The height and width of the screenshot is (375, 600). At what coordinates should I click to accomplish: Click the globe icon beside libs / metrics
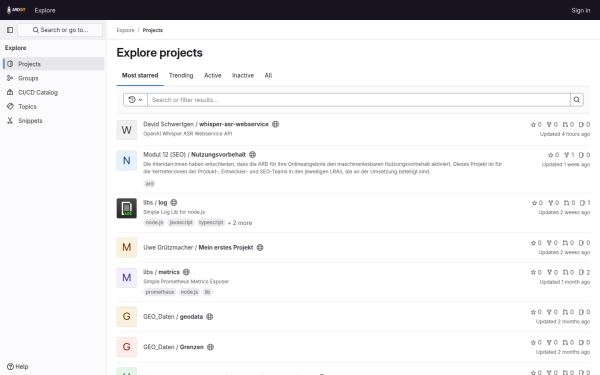(186, 272)
